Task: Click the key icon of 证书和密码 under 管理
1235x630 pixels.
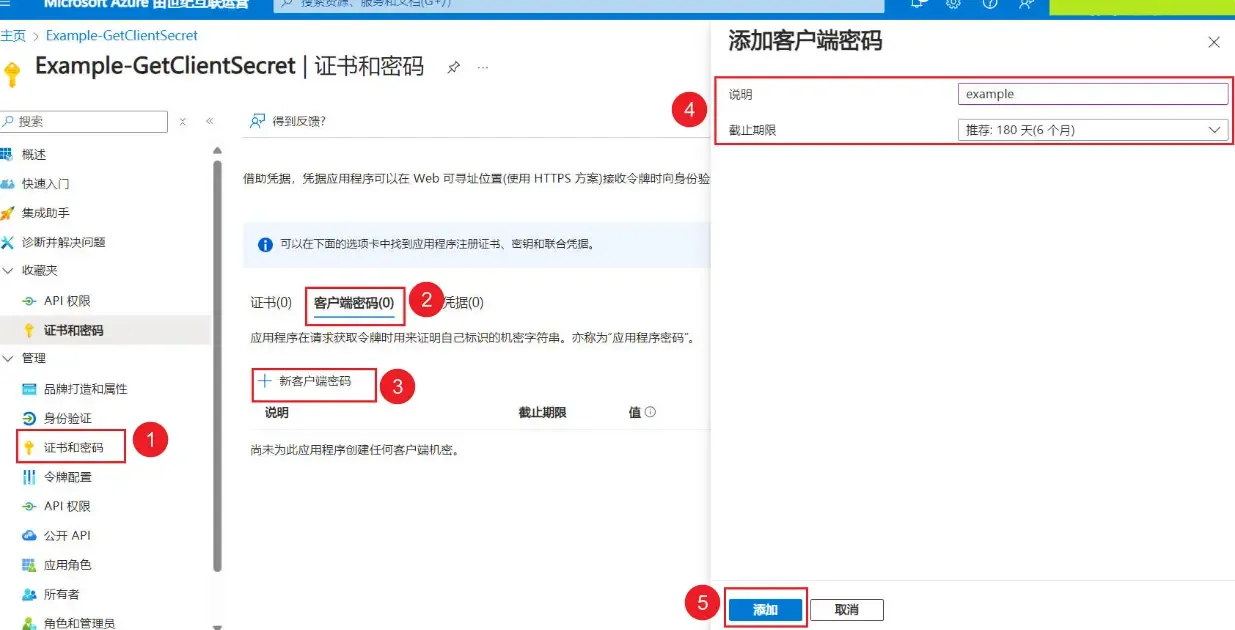Action: [x=29, y=447]
